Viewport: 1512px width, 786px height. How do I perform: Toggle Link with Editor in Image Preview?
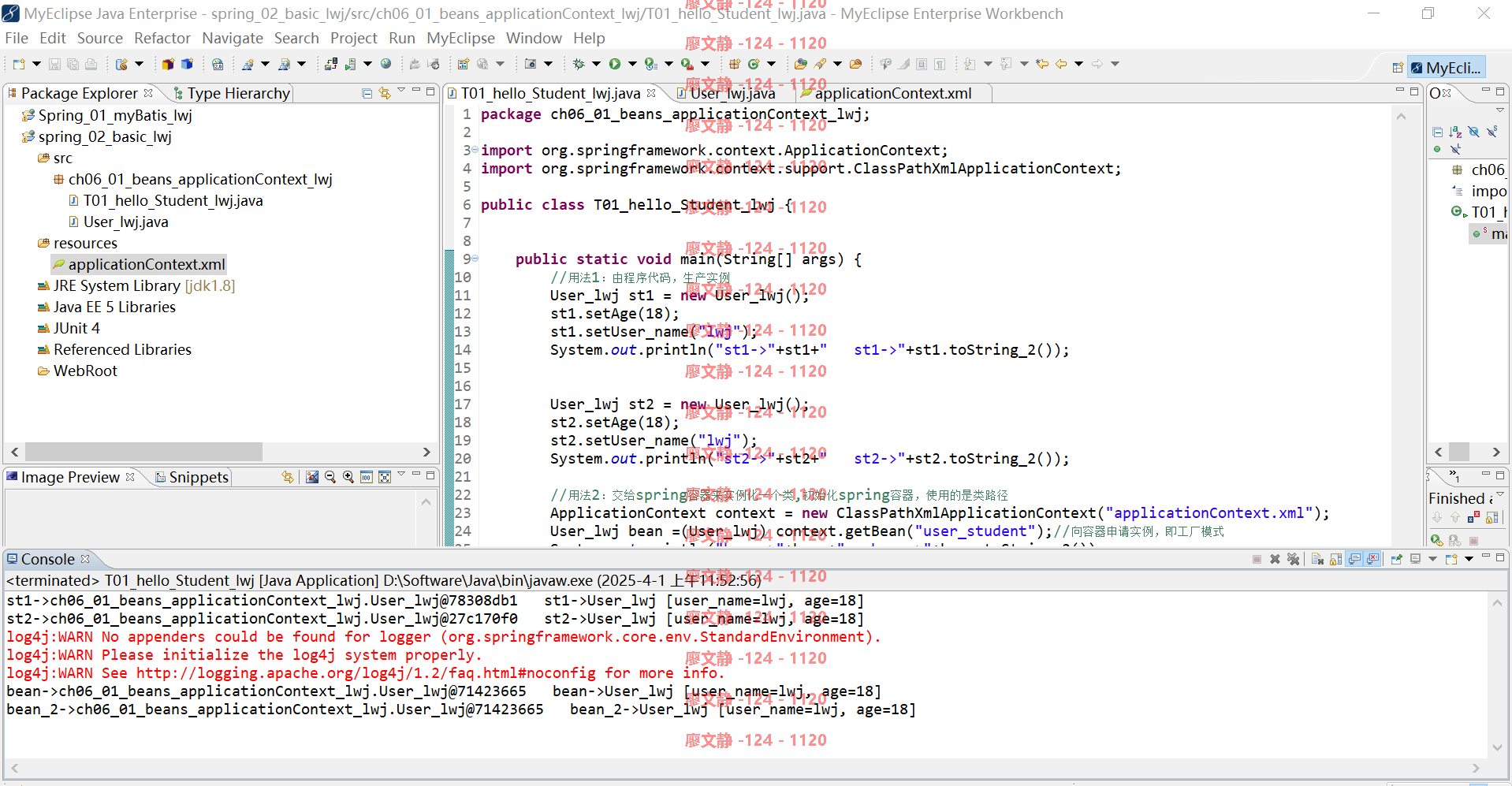288,477
